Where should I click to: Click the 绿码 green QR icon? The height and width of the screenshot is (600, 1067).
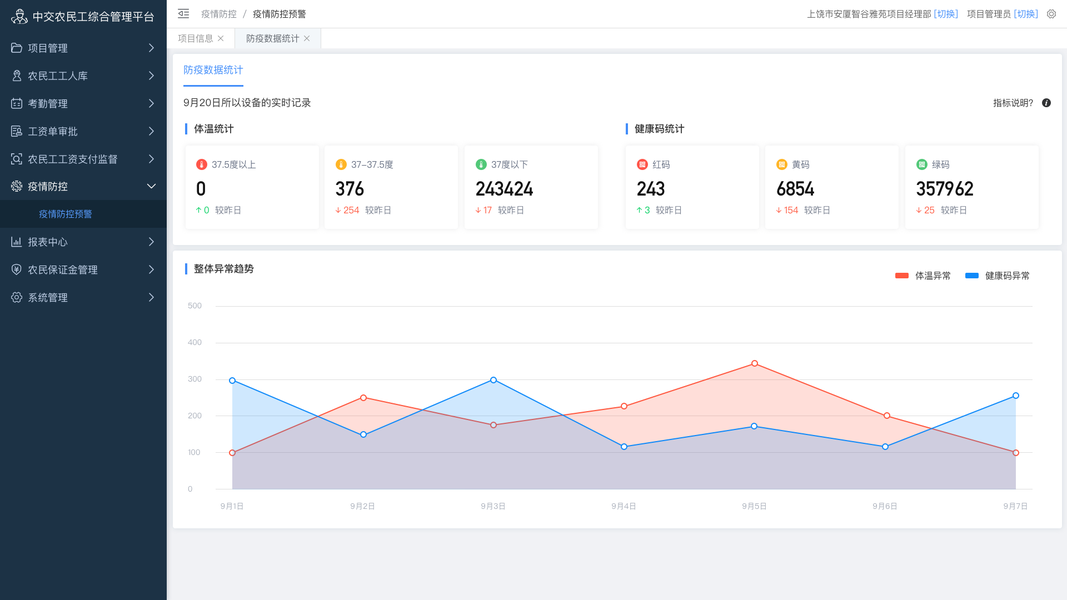[922, 165]
